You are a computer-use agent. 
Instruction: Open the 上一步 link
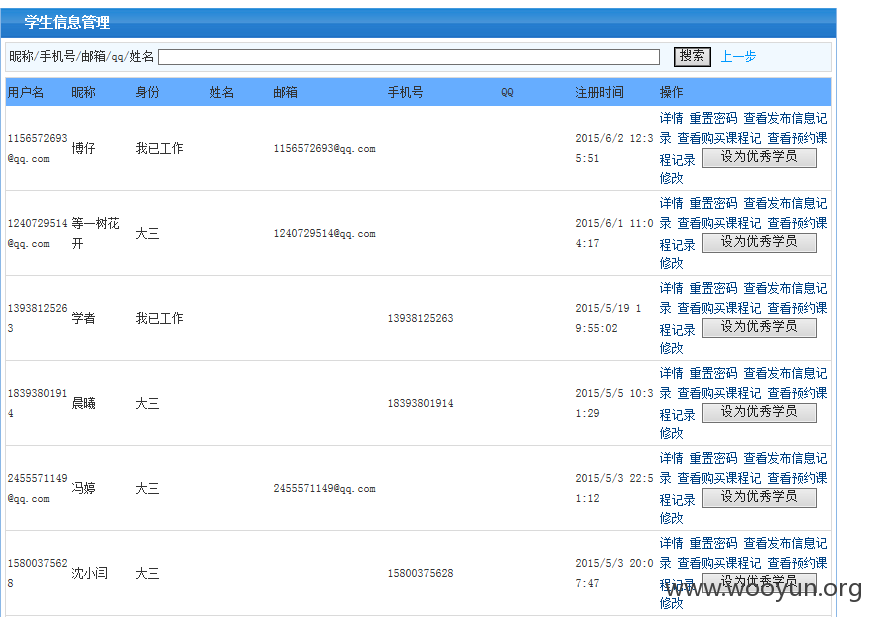[x=738, y=56]
